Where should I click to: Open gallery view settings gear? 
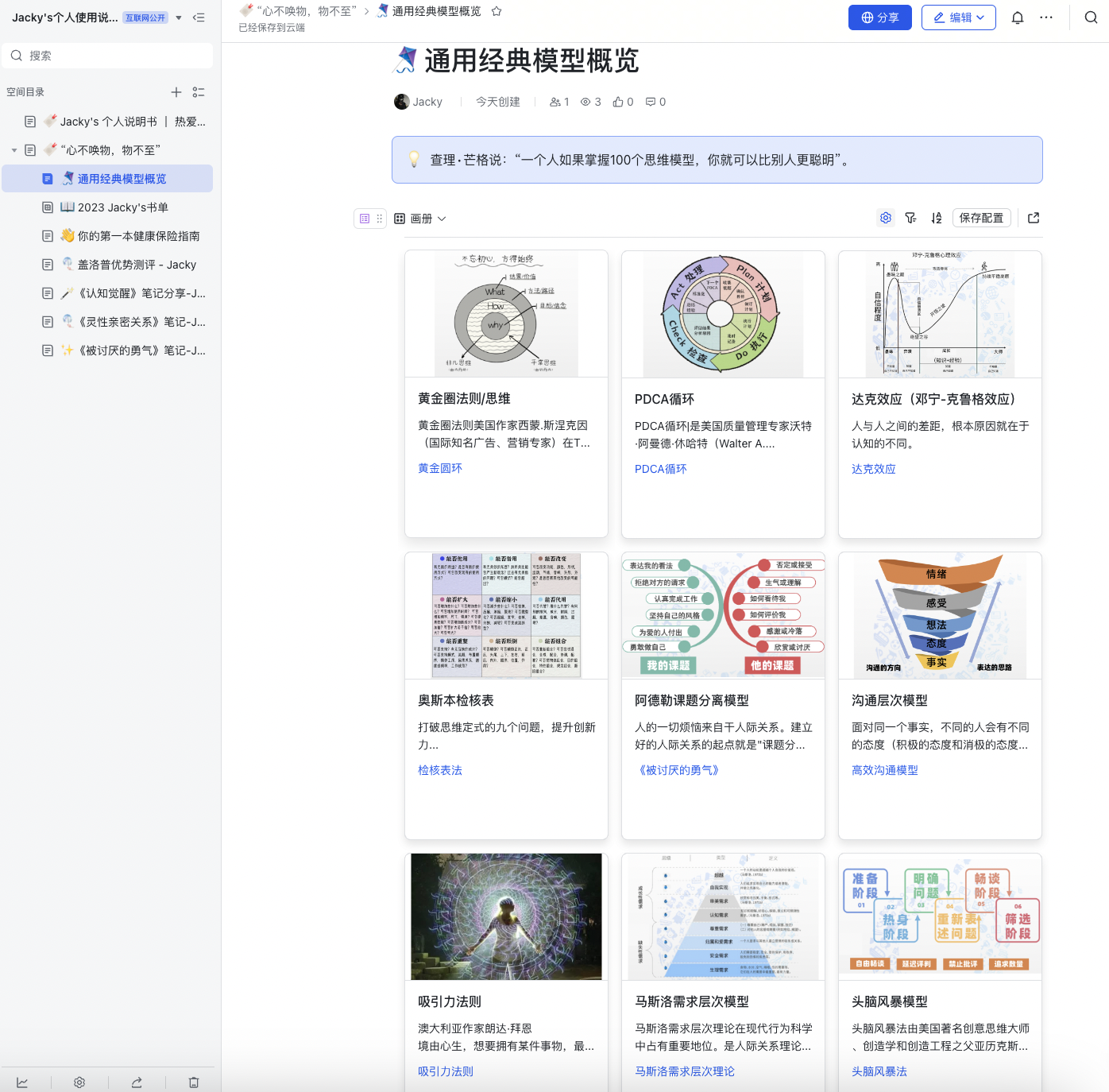click(x=886, y=218)
